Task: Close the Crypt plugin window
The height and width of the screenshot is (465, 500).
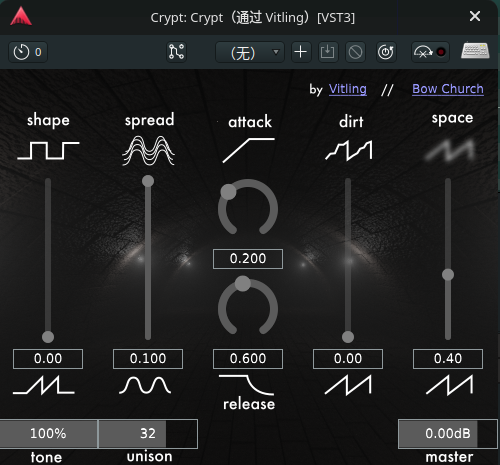Action: [x=475, y=16]
